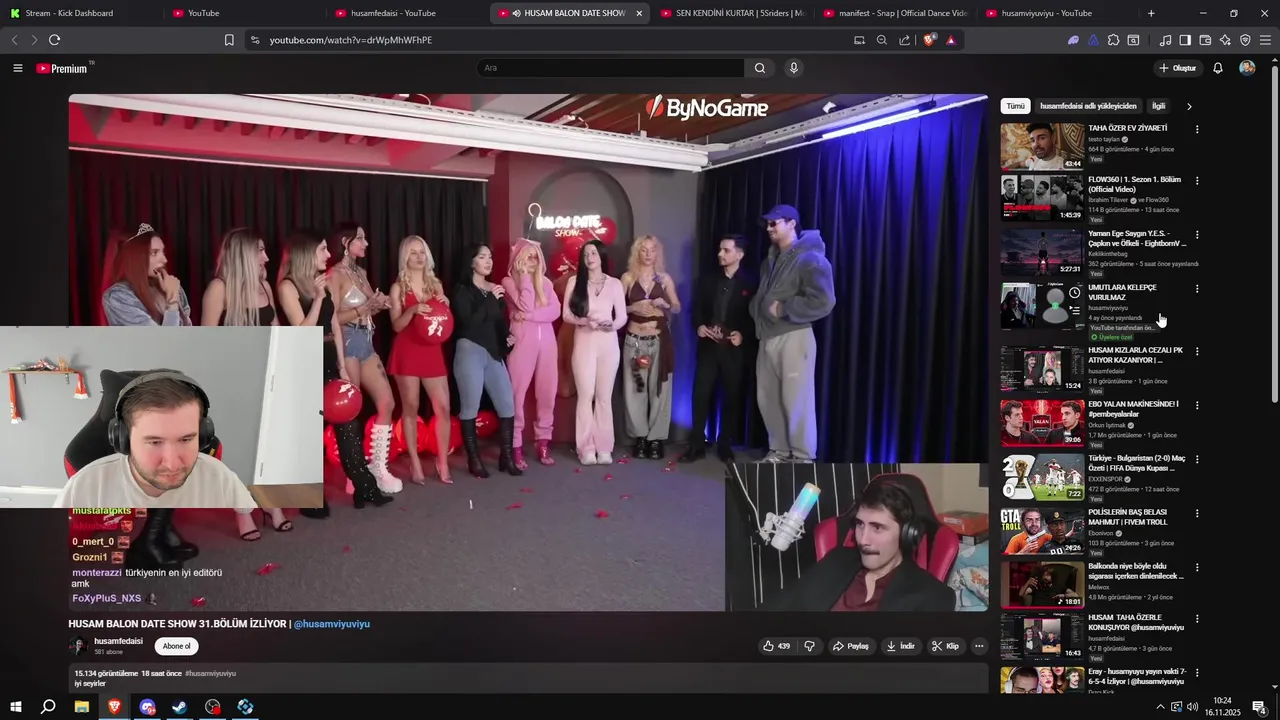Open options for Yaman Ege Saygın video
The width and height of the screenshot is (1280, 720).
coord(1197,235)
